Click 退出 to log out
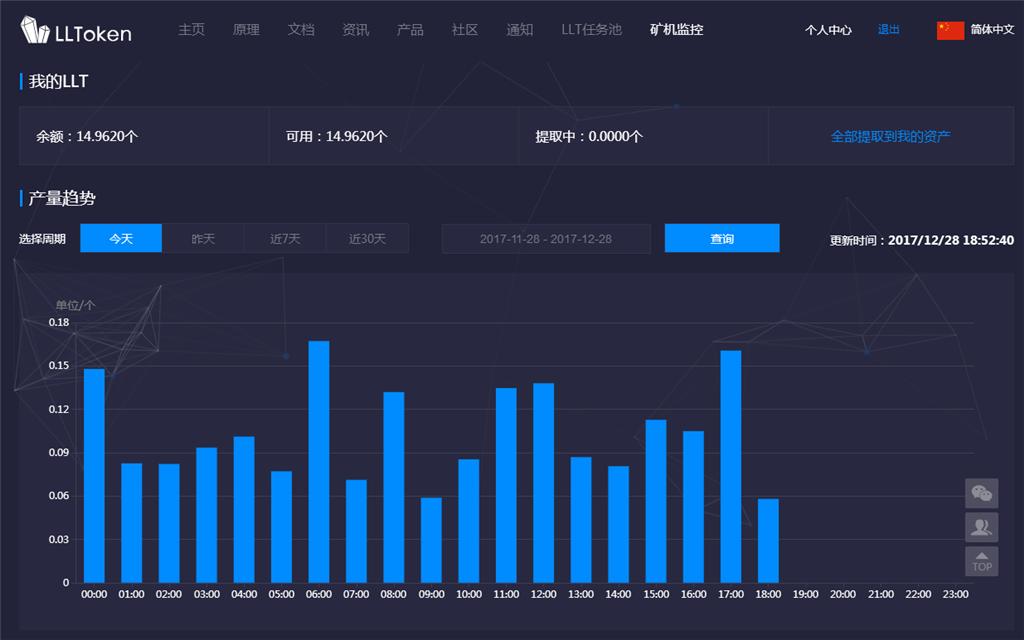The width and height of the screenshot is (1024, 640). coord(887,29)
